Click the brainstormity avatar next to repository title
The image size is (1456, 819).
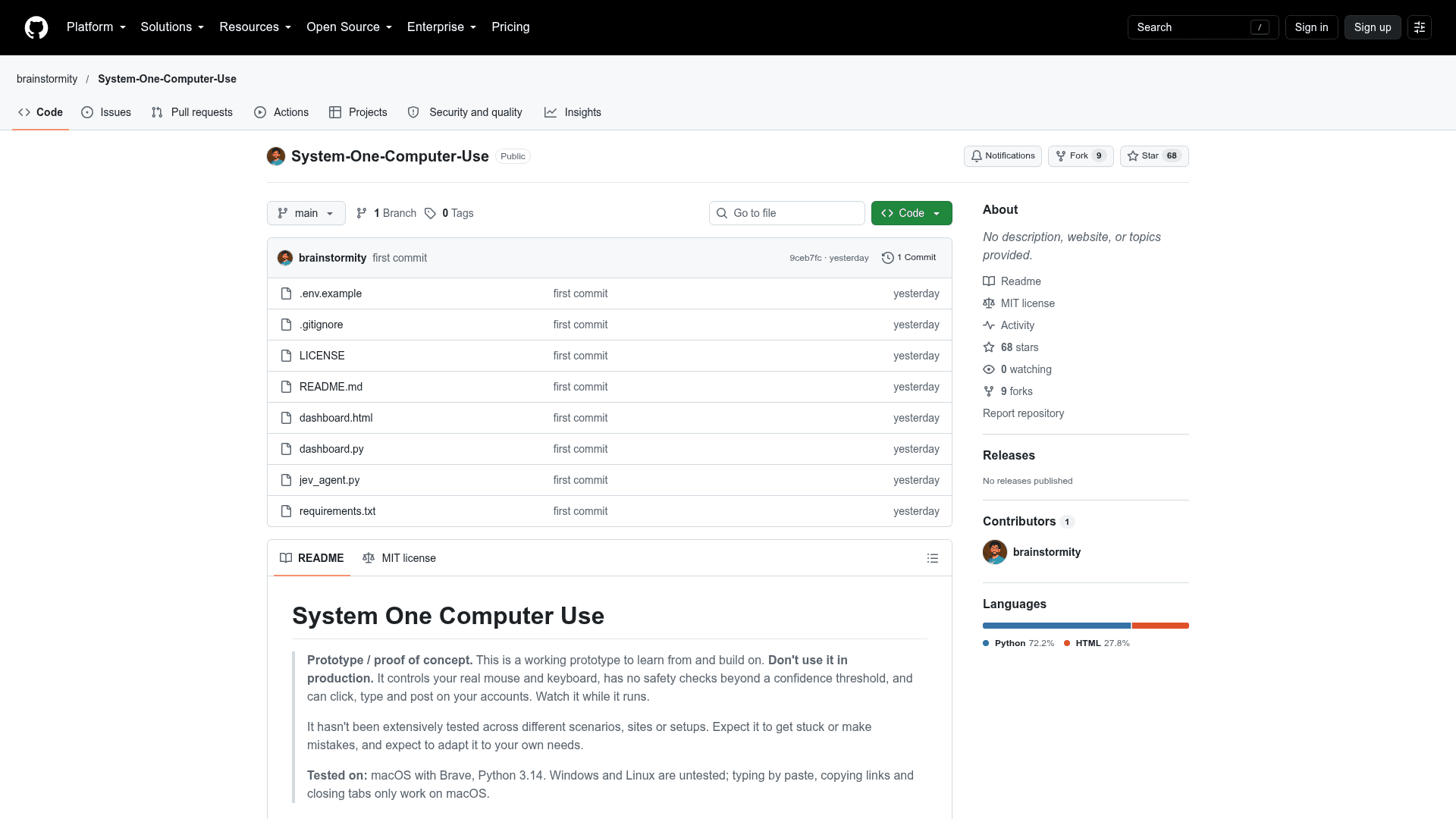click(276, 156)
